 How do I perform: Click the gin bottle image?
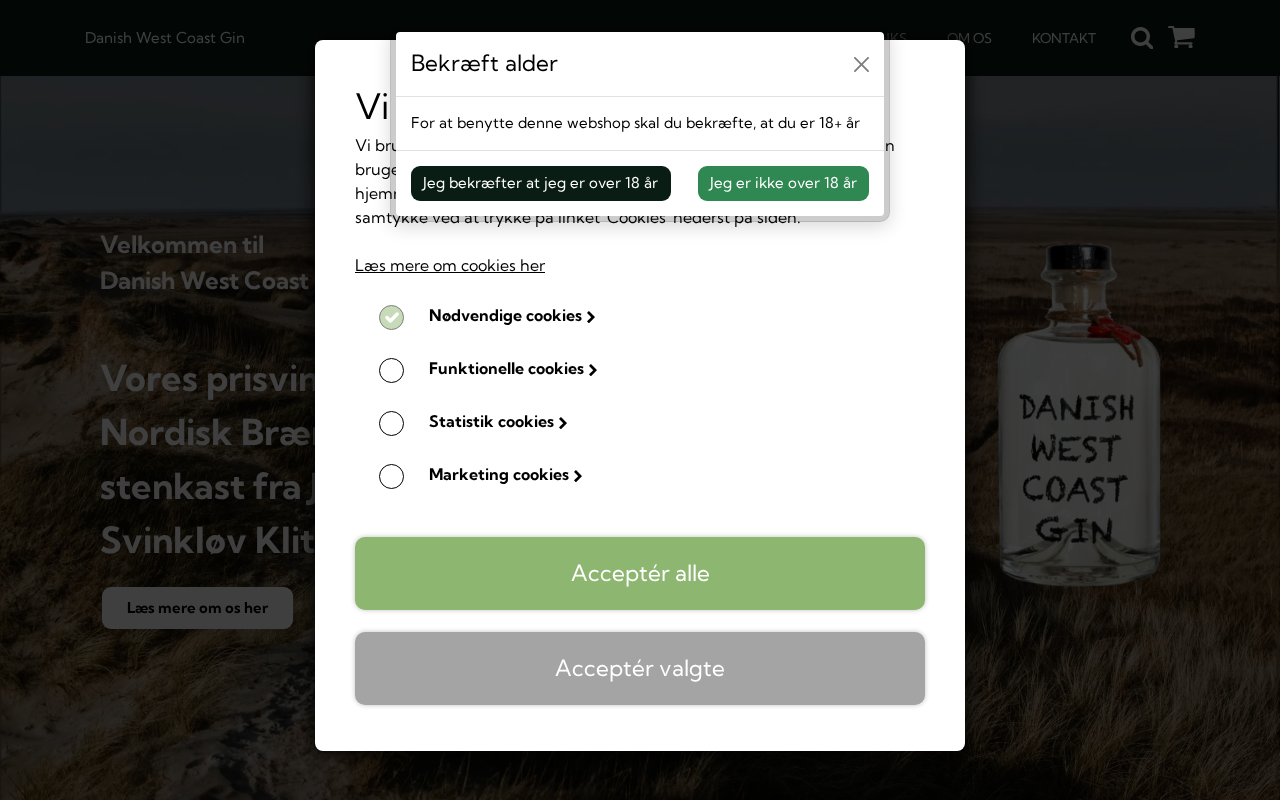pos(1077,420)
